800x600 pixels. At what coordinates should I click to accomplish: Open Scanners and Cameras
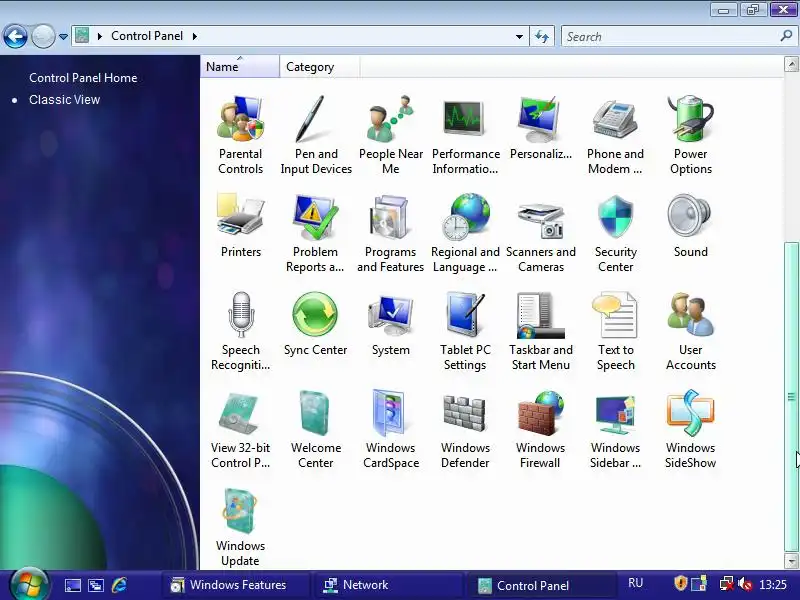pyautogui.click(x=541, y=233)
